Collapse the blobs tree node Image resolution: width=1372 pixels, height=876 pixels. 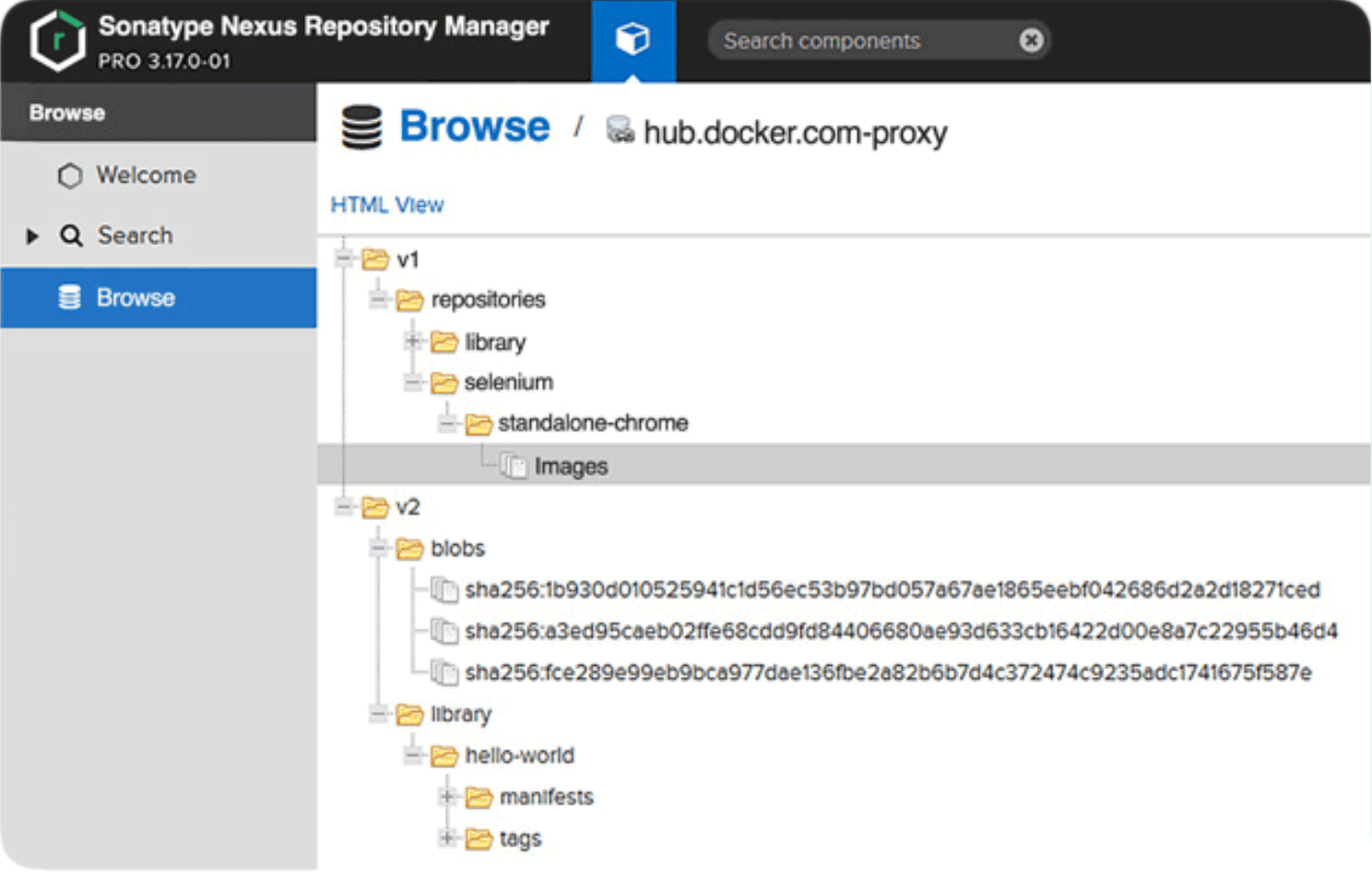coord(378,549)
